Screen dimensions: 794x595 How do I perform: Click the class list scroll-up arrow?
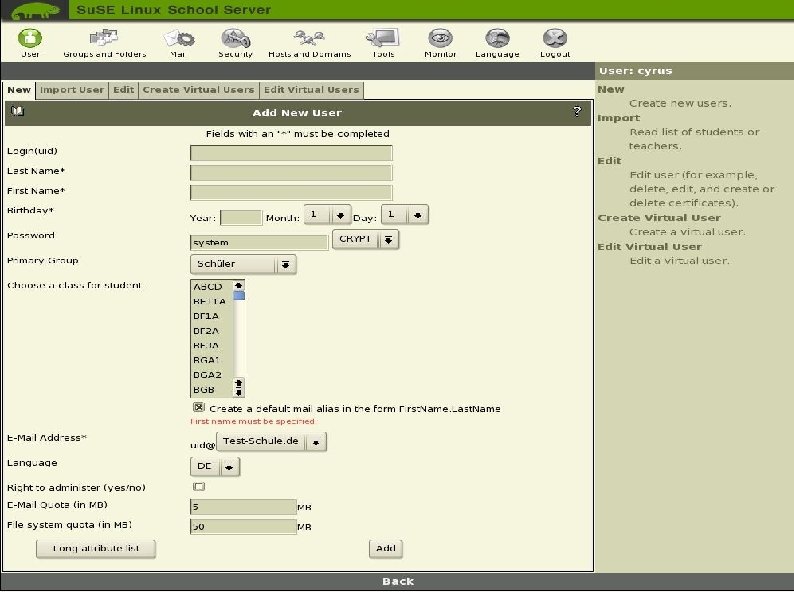point(239,286)
